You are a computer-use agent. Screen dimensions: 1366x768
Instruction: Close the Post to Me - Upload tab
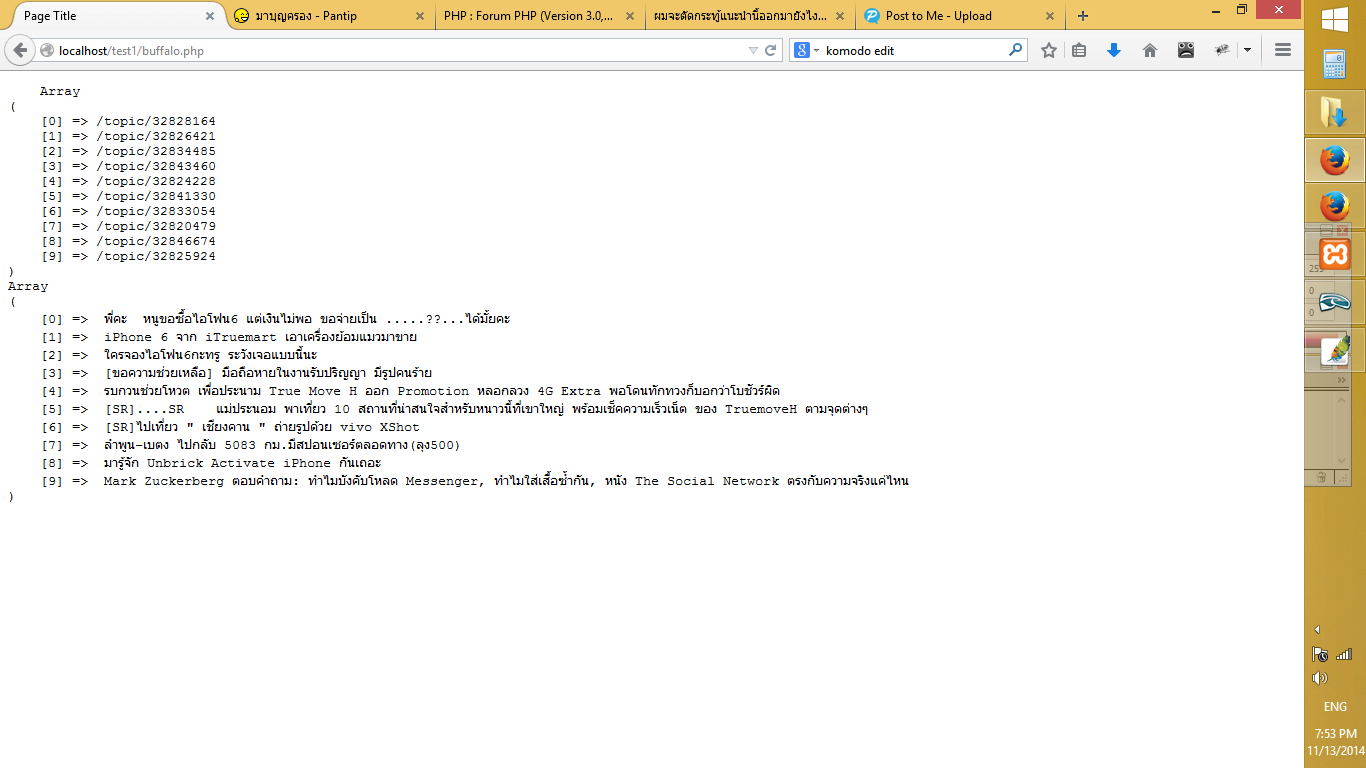pyautogui.click(x=1050, y=16)
